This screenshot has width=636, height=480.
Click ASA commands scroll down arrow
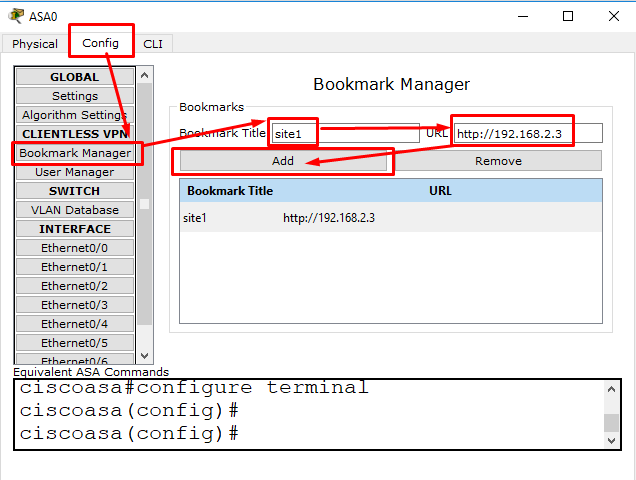(x=612, y=441)
